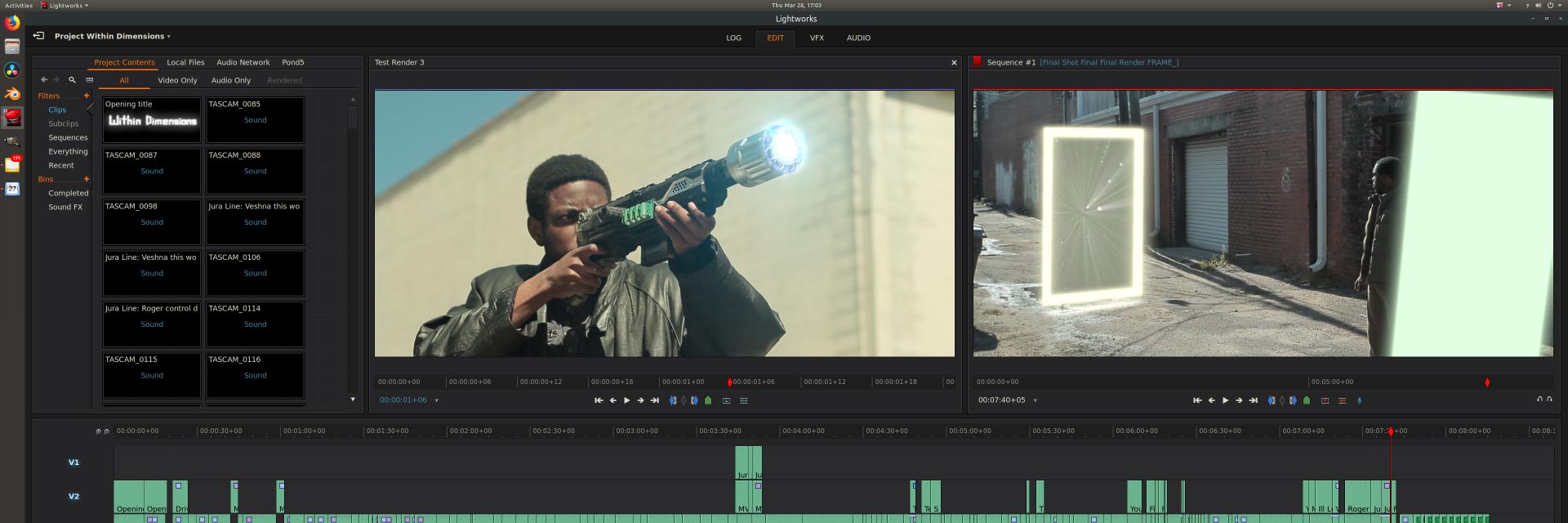Jump to start of Sequence #1
The width and height of the screenshot is (1568, 523).
1197,400
